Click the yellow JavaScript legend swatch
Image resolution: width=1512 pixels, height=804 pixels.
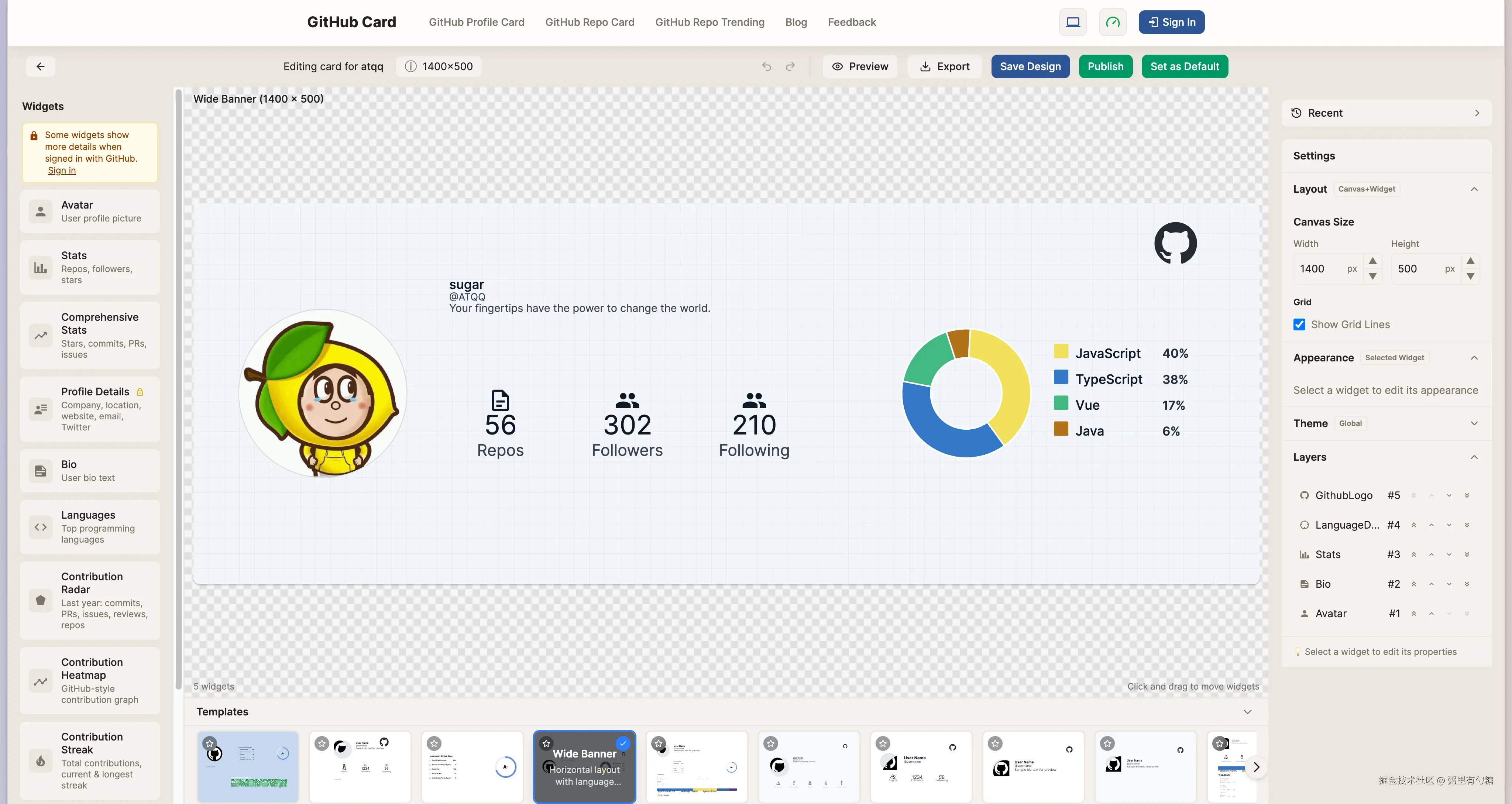pos(1061,351)
